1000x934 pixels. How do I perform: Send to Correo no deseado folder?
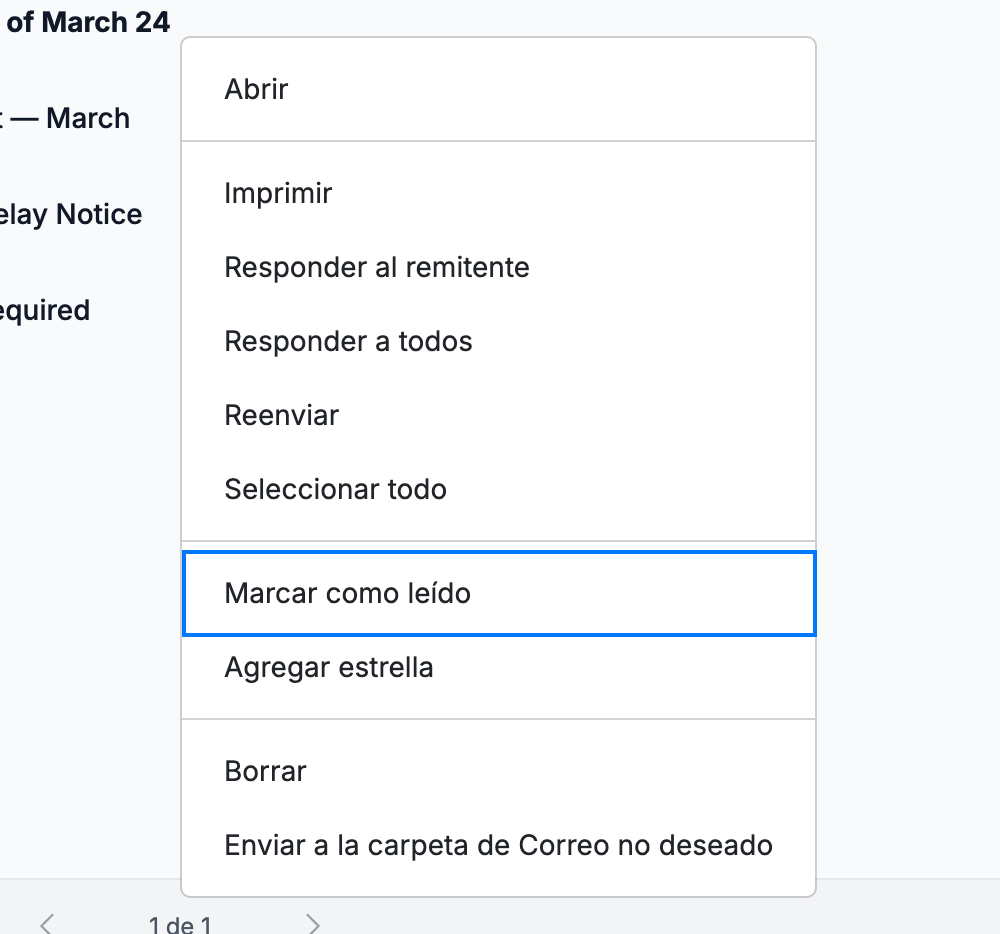coord(499,845)
